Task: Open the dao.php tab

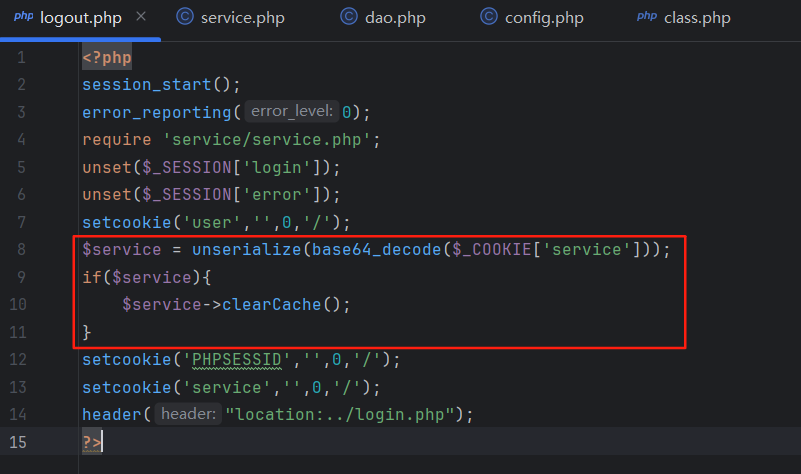Action: pos(383,18)
